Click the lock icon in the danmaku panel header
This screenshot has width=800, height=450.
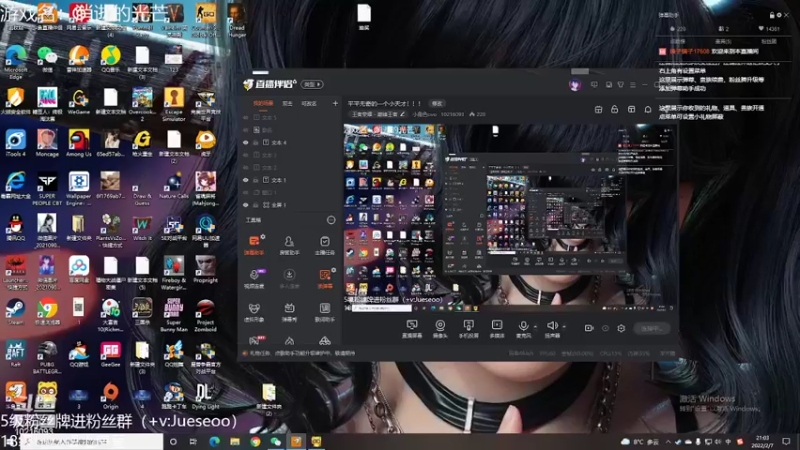772,15
